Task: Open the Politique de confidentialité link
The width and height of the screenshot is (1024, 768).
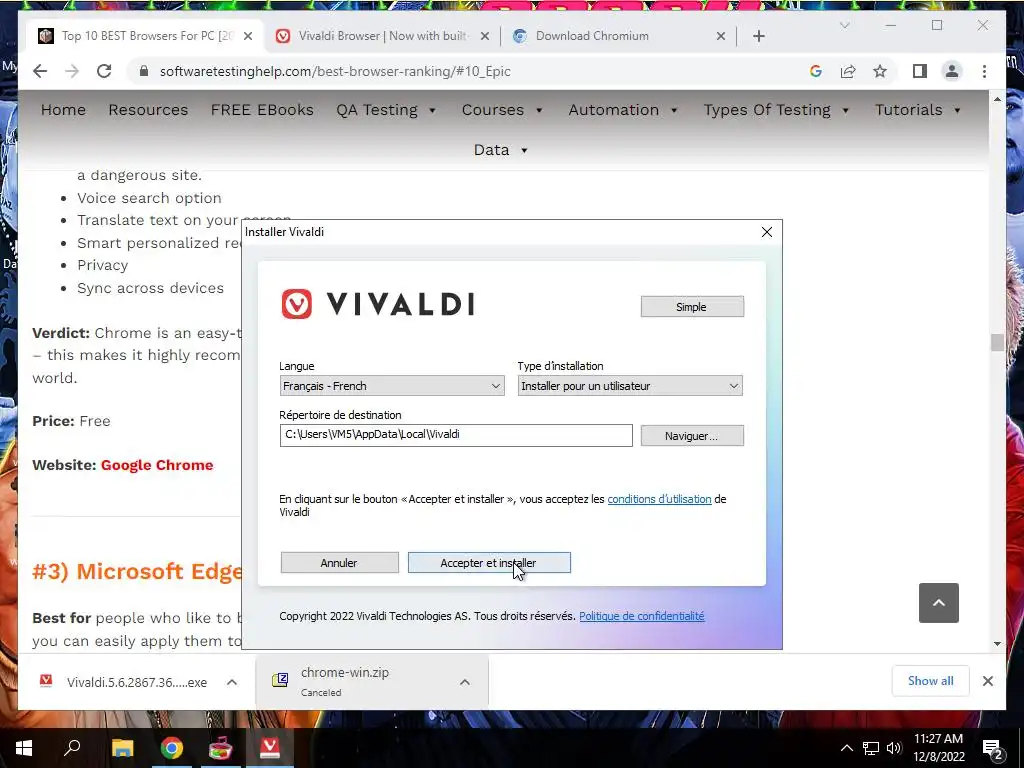Action: coord(641,616)
